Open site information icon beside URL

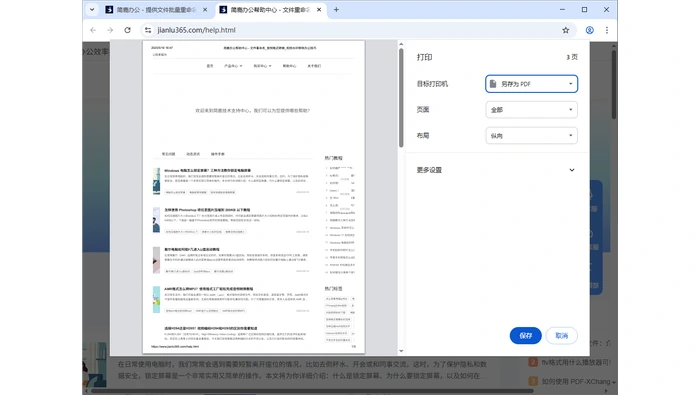coord(148,30)
